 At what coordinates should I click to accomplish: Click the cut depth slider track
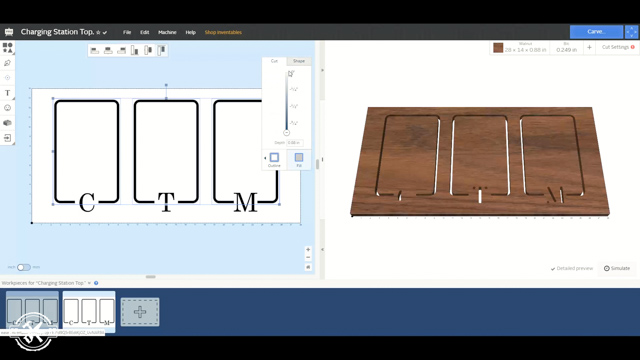point(287,101)
